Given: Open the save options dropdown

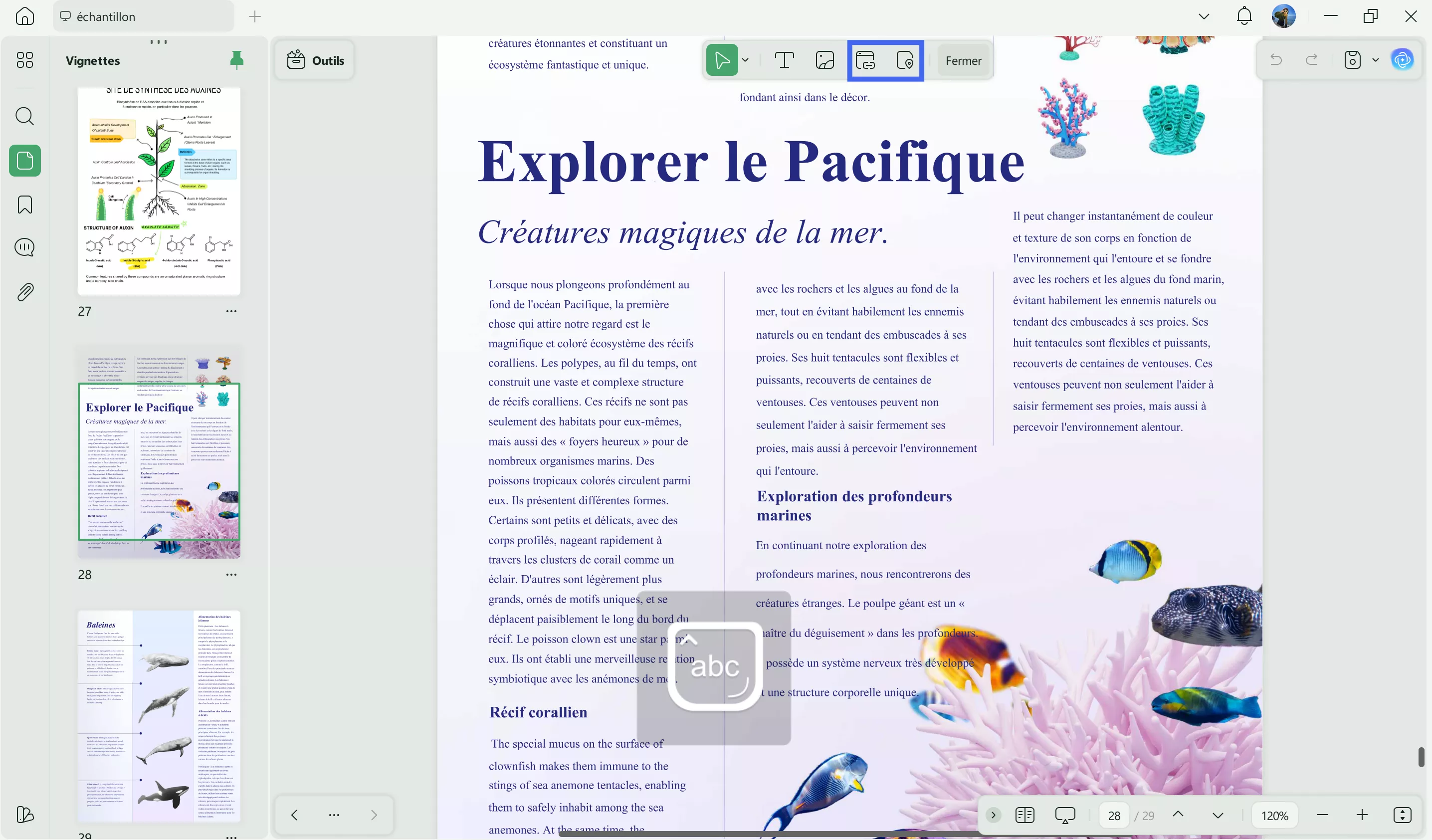Looking at the screenshot, I should (x=1375, y=60).
